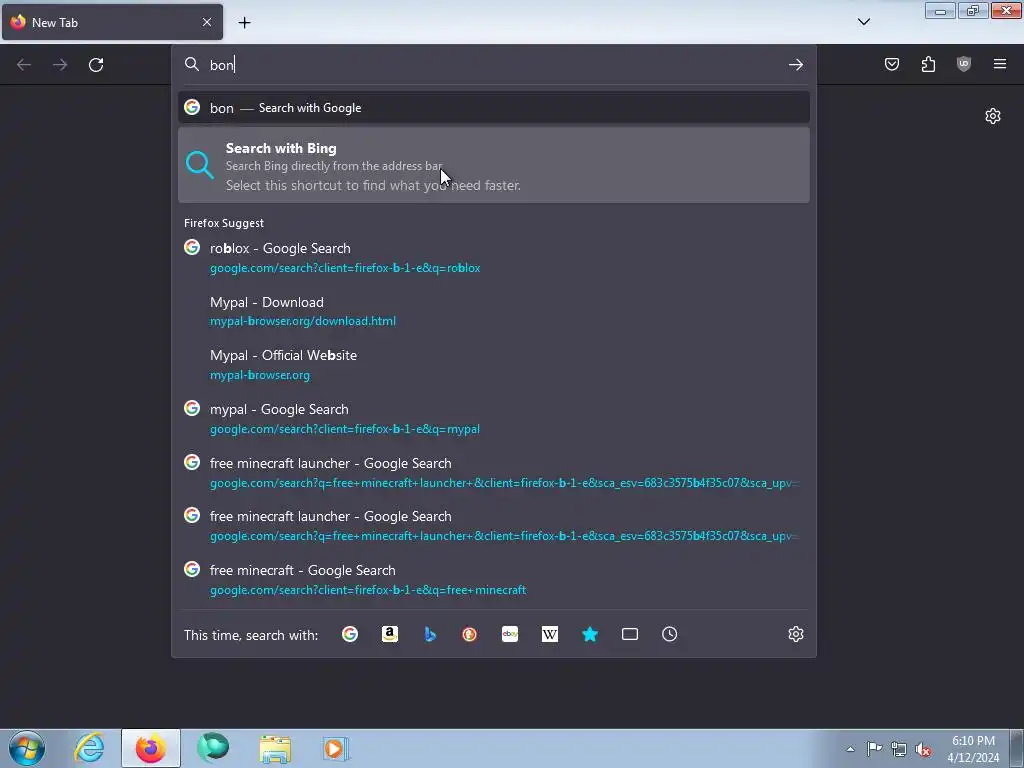1024x768 pixels.
Task: Open search settings gear in dropdown
Action: (795, 634)
